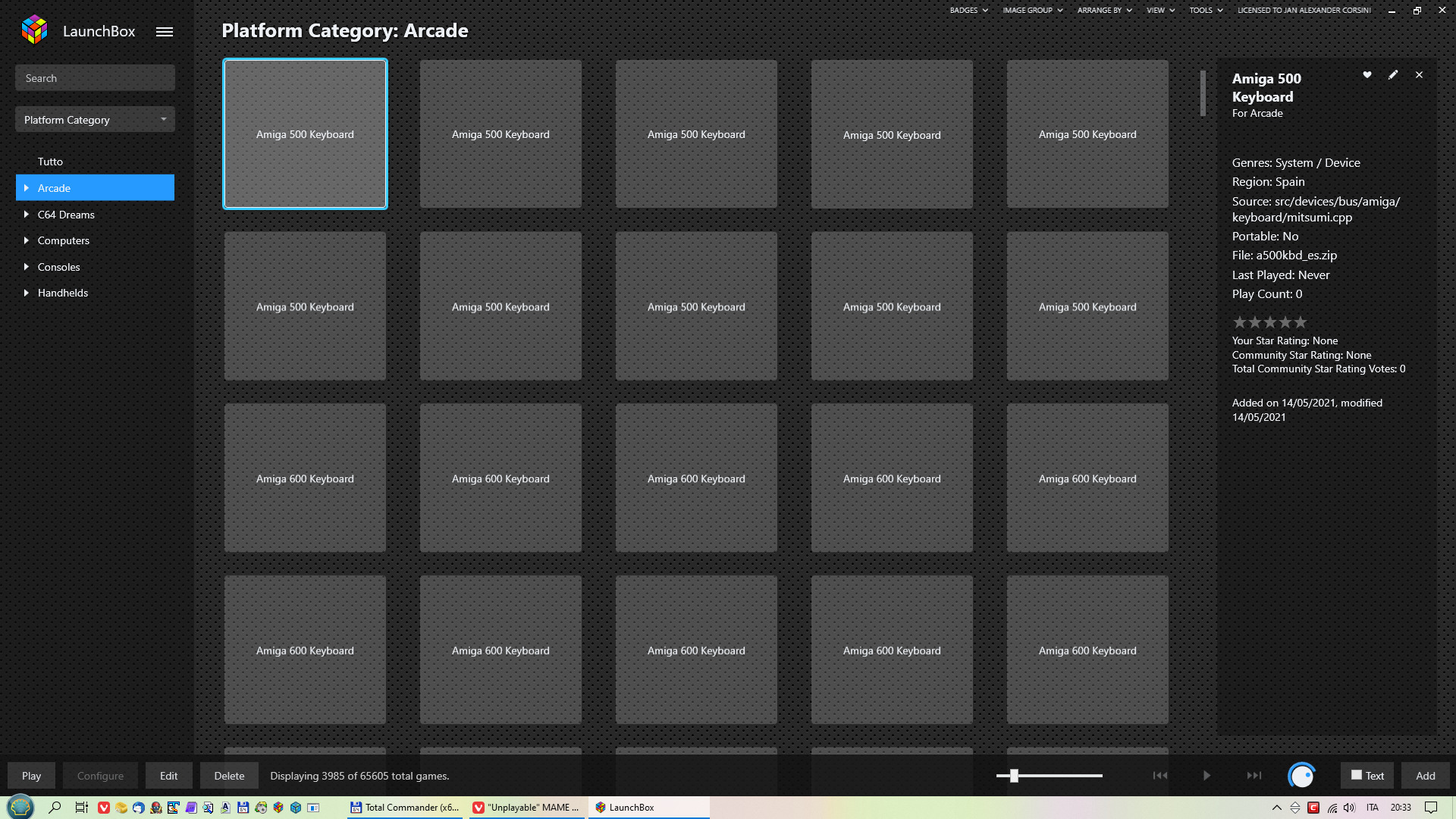The image size is (1456, 819).
Task: Give a five-star rating with the last star
Action: click(1301, 322)
